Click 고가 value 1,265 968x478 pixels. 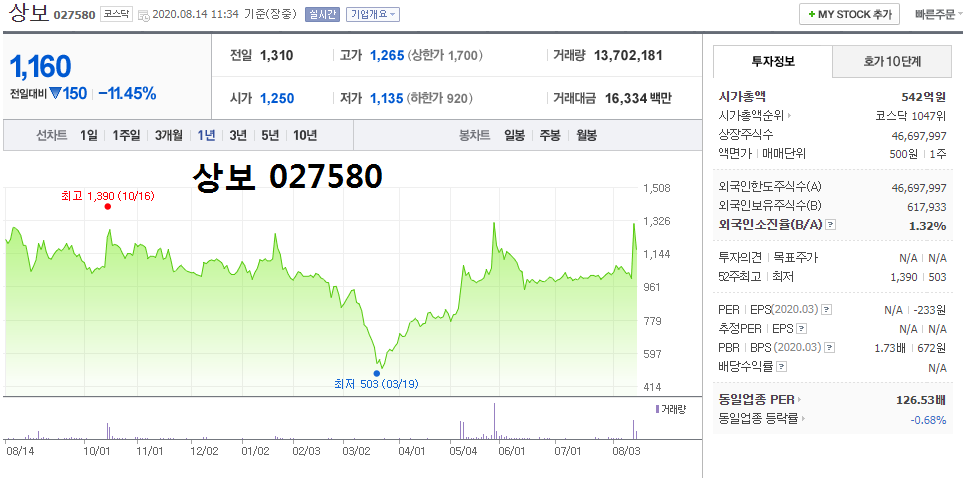386,56
